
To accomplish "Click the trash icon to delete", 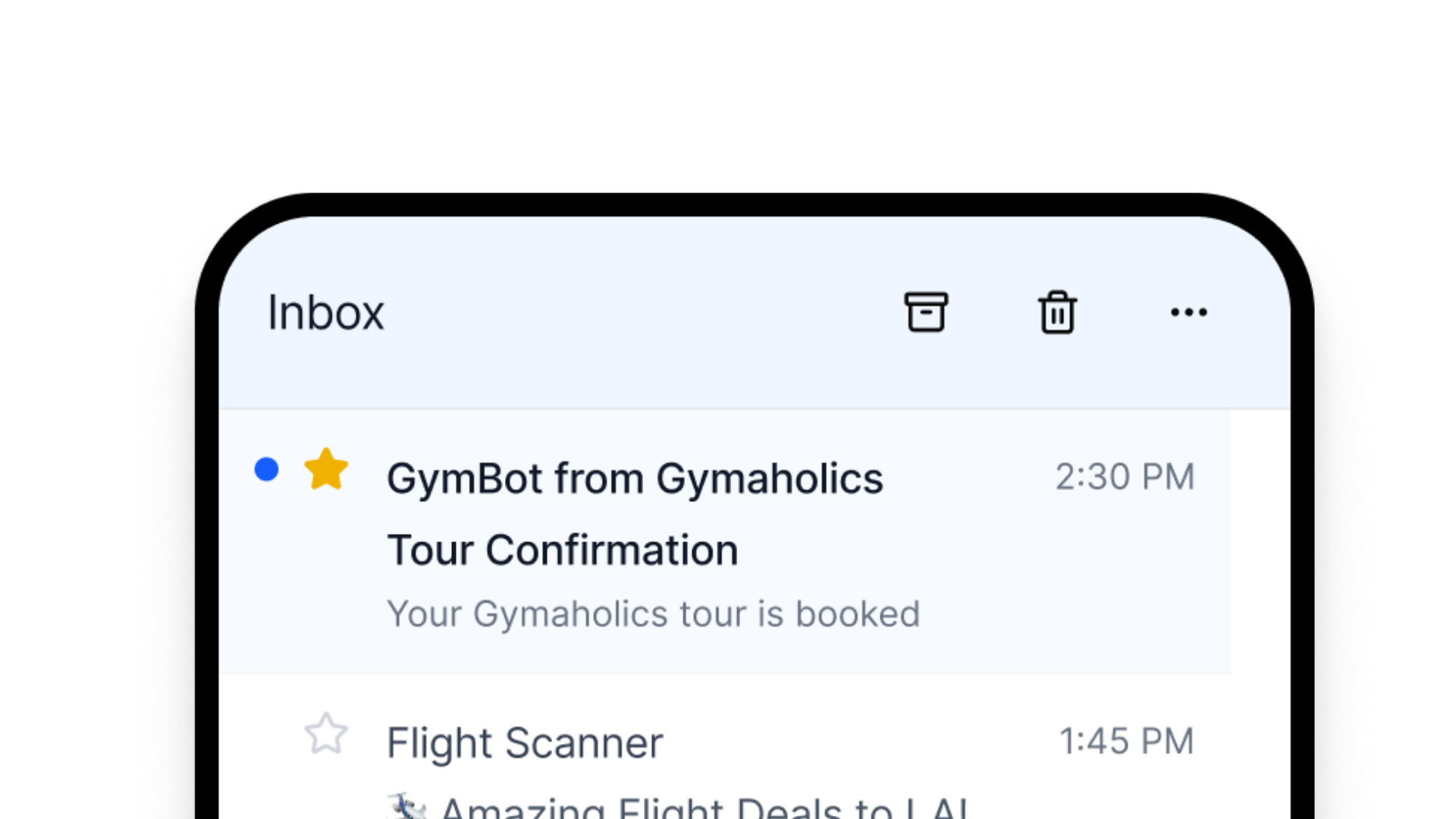I will pos(1057,312).
